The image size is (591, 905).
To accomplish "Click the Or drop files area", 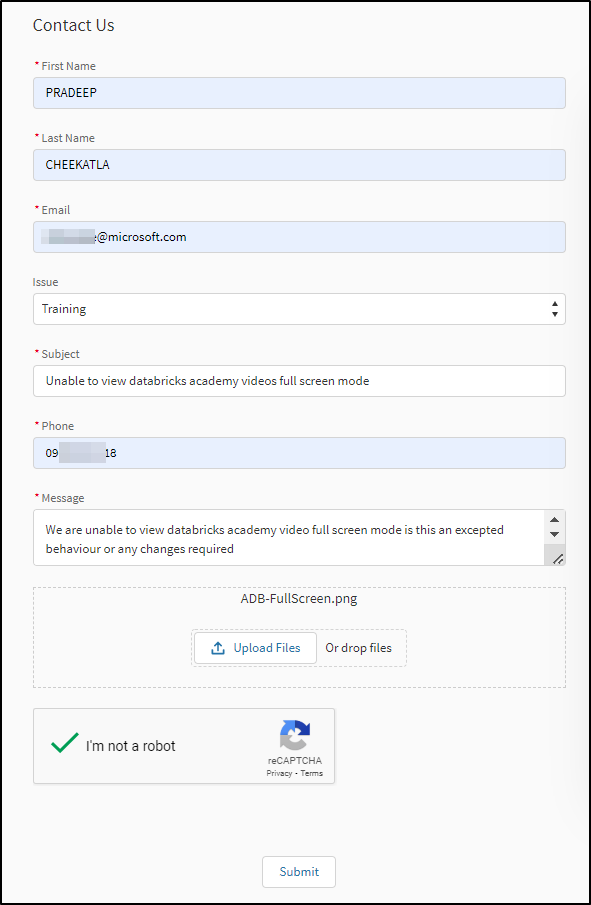I will pos(360,648).
